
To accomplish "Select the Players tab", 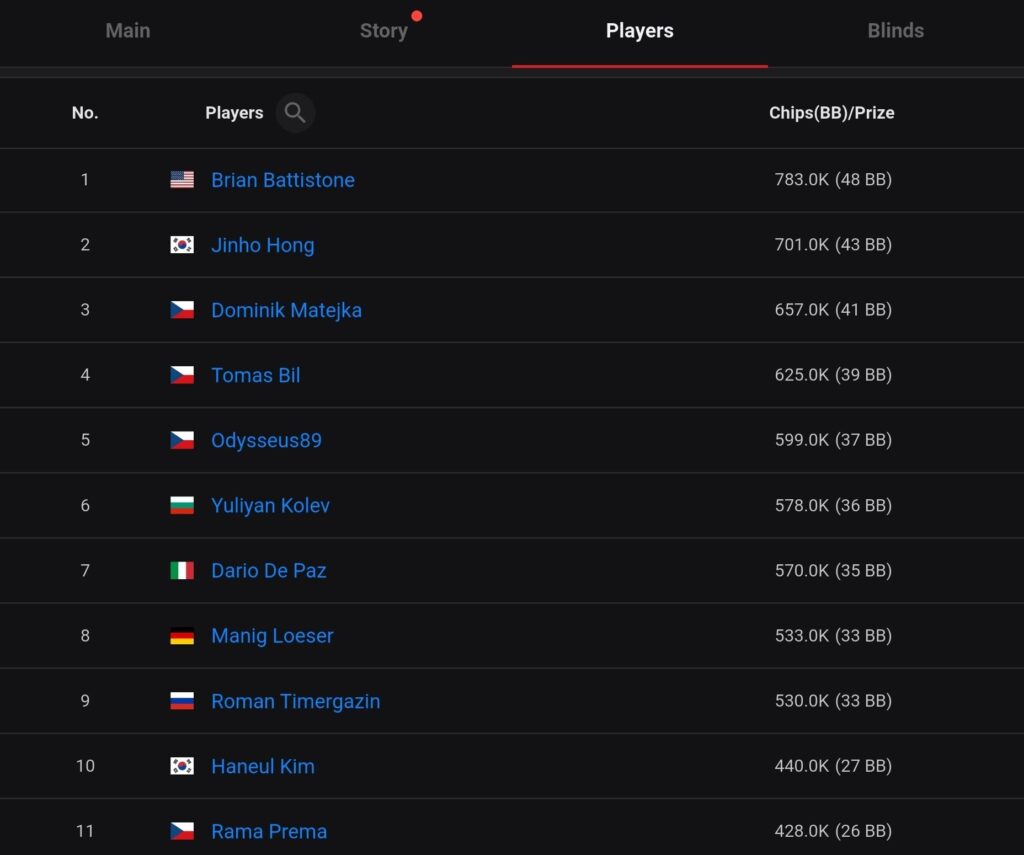I will 639,31.
